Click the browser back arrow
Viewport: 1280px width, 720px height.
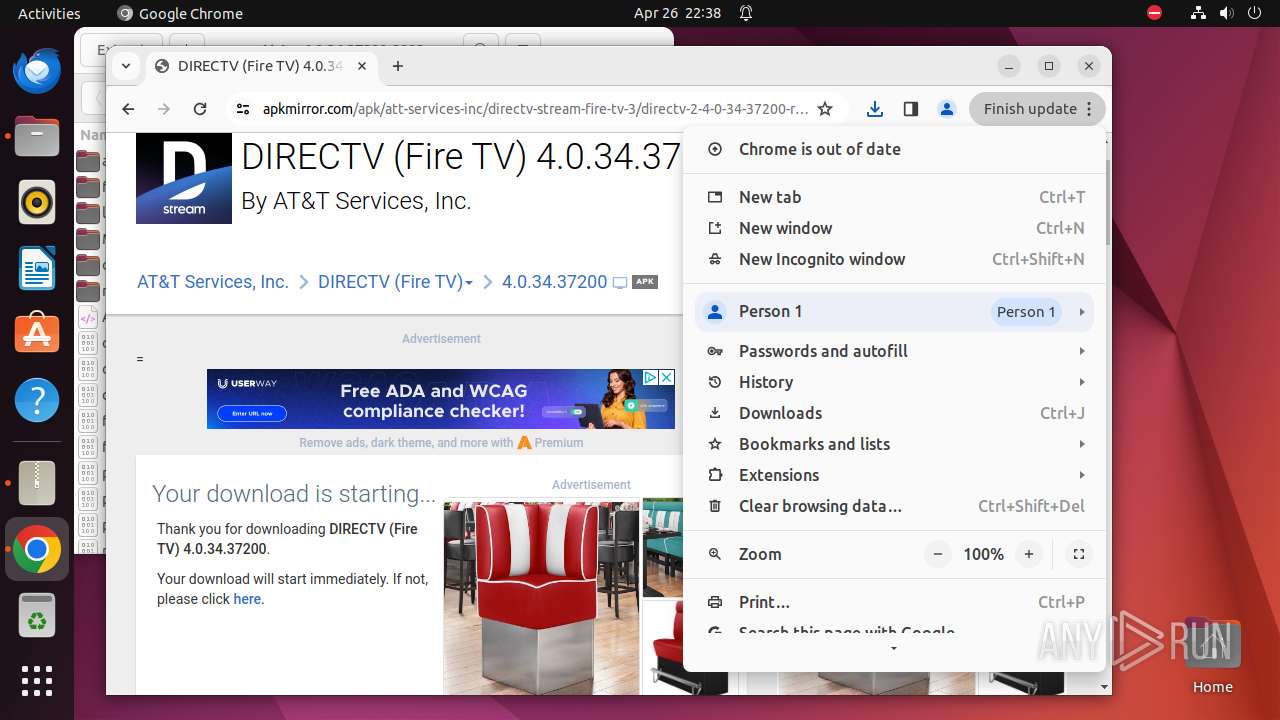[128, 109]
